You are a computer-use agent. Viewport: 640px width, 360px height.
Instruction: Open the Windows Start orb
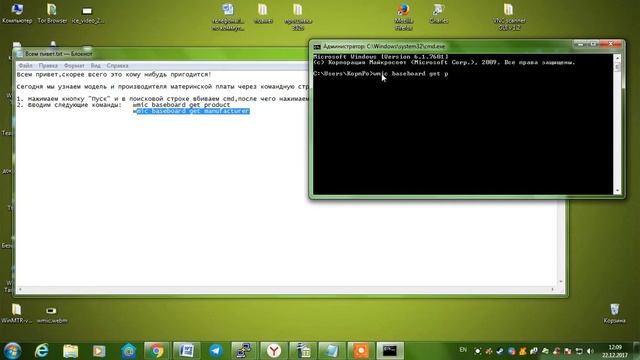(12, 351)
